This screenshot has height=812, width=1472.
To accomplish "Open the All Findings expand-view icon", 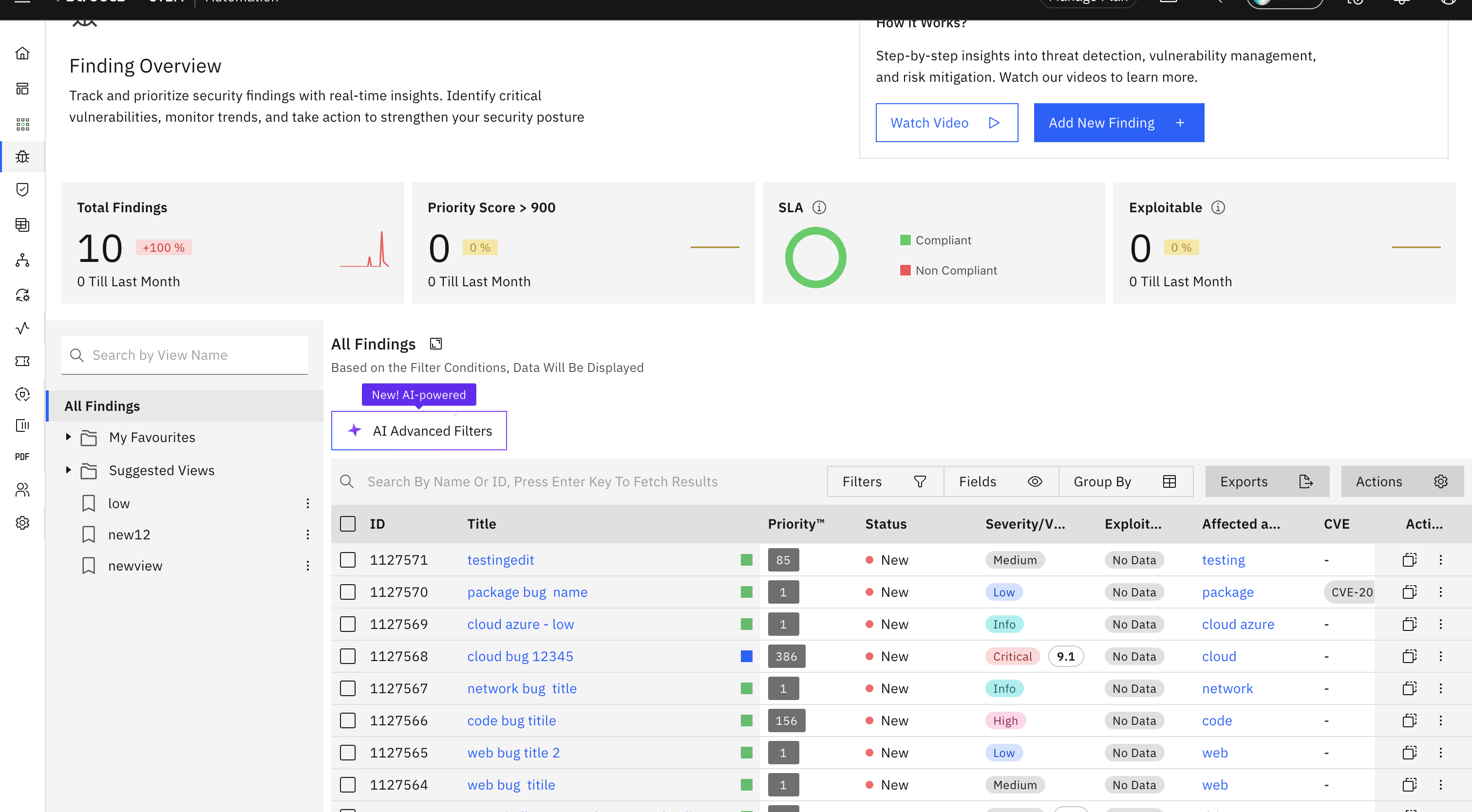I will [x=435, y=344].
